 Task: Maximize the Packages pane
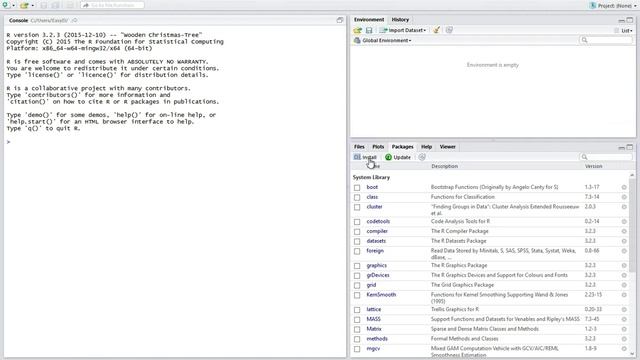(630, 147)
